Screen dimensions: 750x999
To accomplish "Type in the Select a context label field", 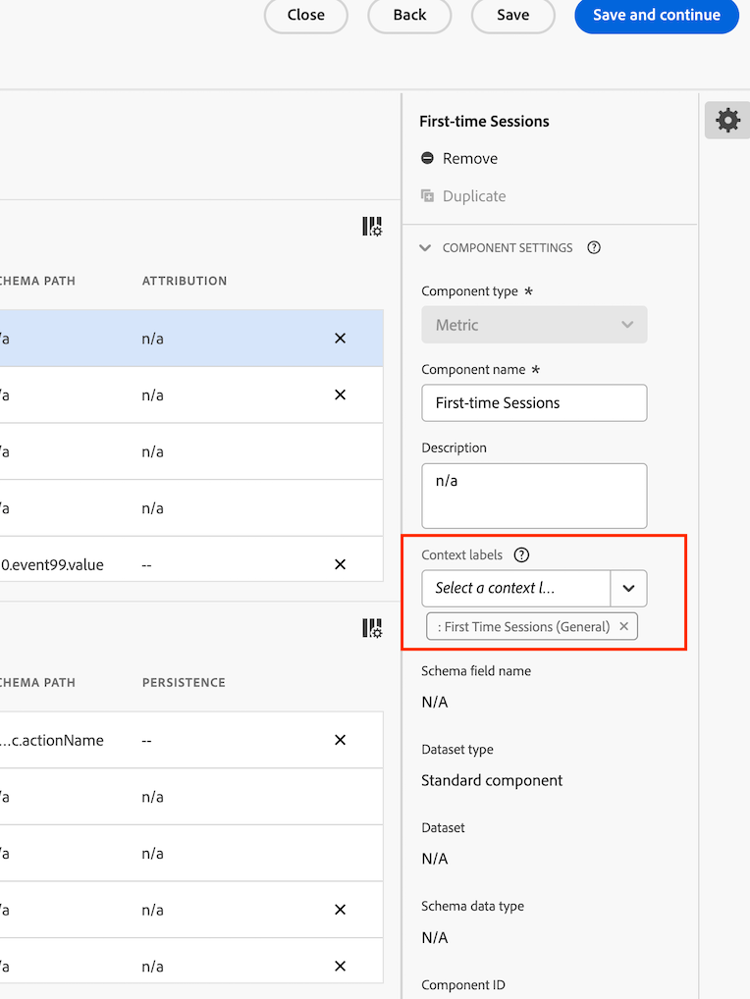I will 516,588.
